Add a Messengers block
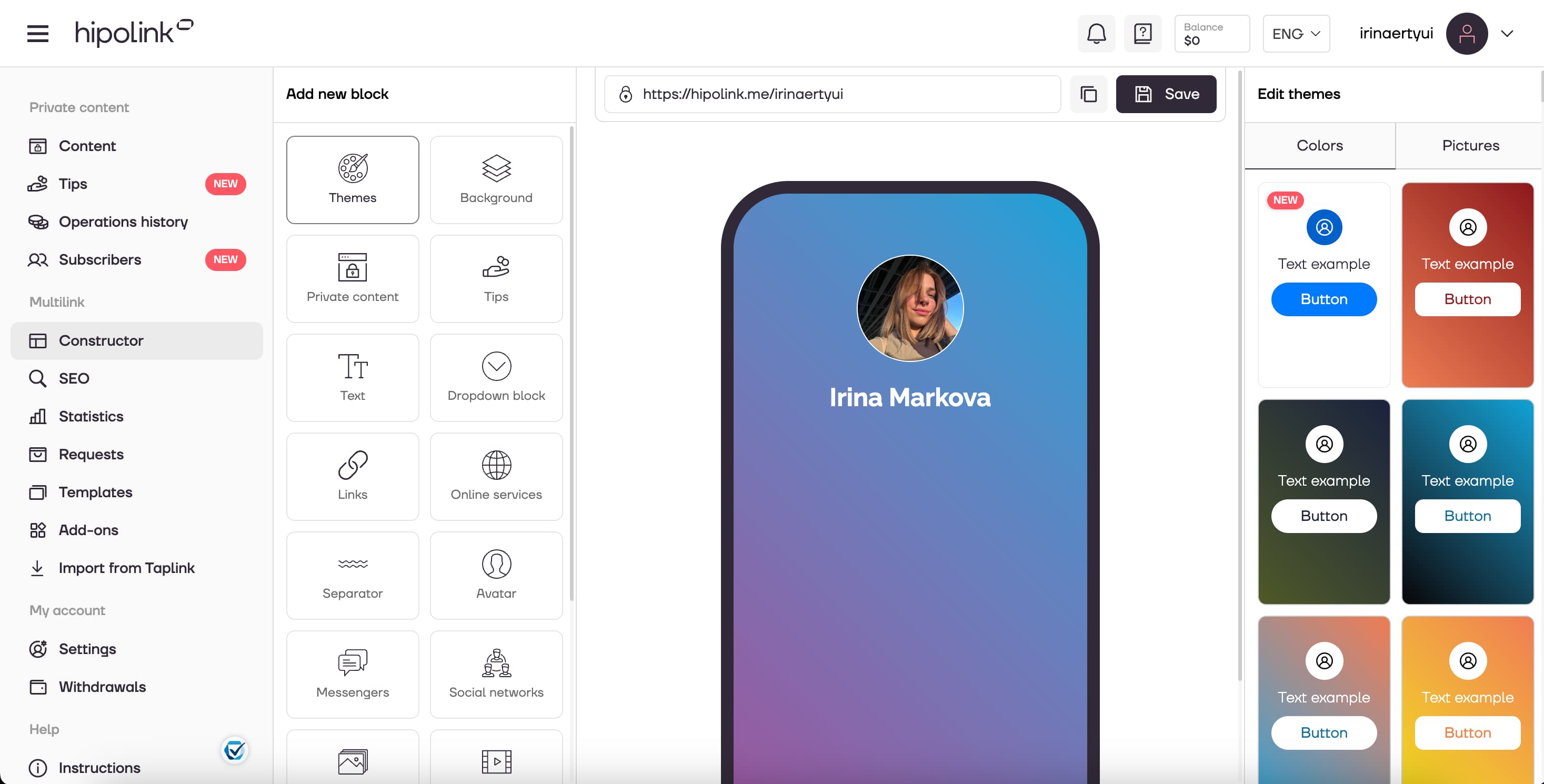1544x784 pixels. coord(353,674)
